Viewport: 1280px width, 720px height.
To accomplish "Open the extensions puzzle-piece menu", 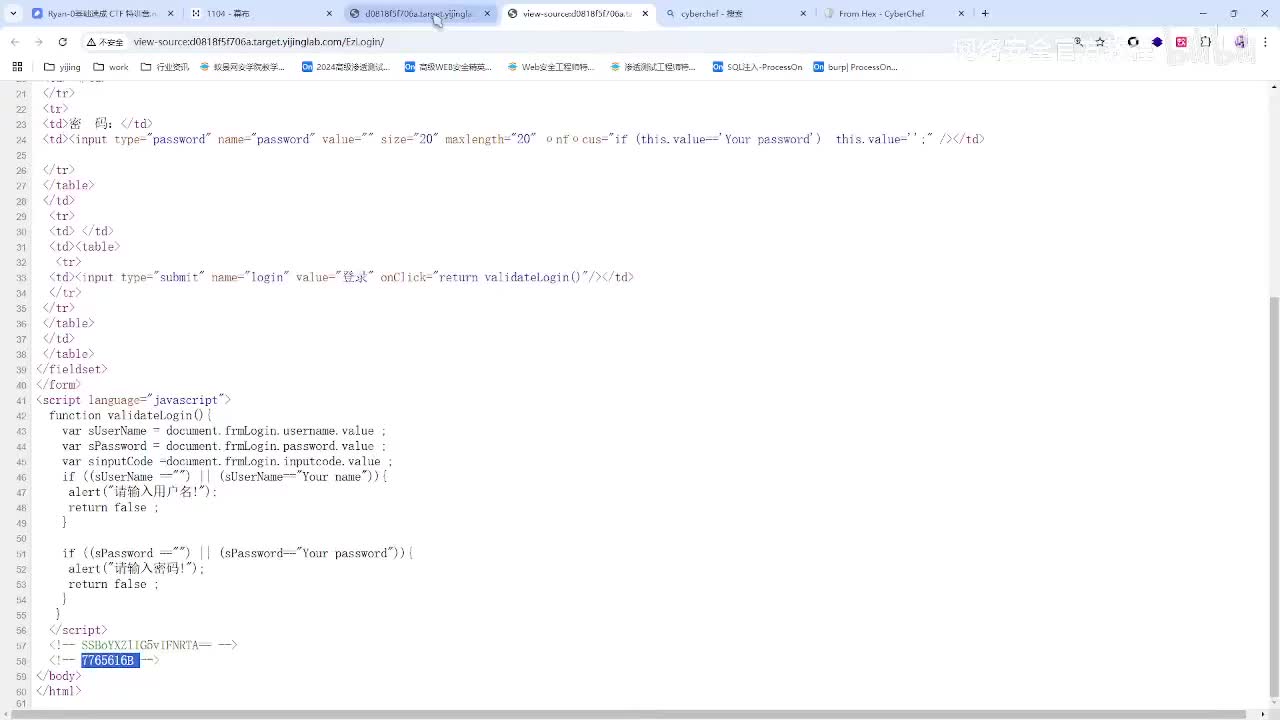I will [1205, 42].
